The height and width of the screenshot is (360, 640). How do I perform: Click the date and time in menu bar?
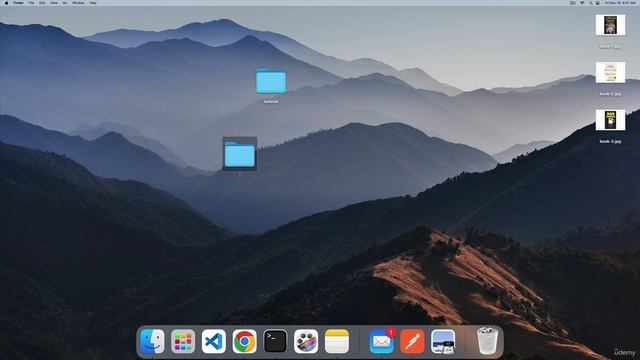point(620,3)
